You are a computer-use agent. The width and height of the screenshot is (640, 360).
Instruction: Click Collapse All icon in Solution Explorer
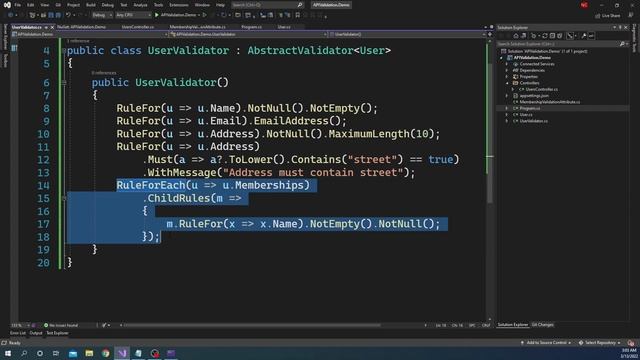point(552,36)
